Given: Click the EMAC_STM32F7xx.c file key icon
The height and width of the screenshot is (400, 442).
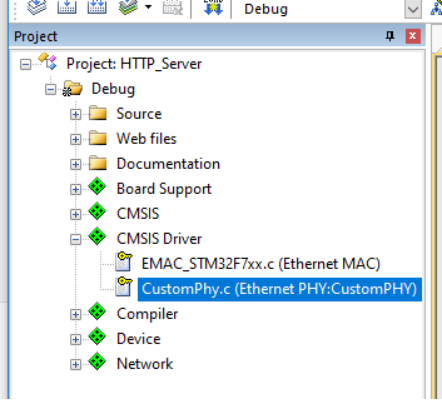Looking at the screenshot, I should [124, 261].
